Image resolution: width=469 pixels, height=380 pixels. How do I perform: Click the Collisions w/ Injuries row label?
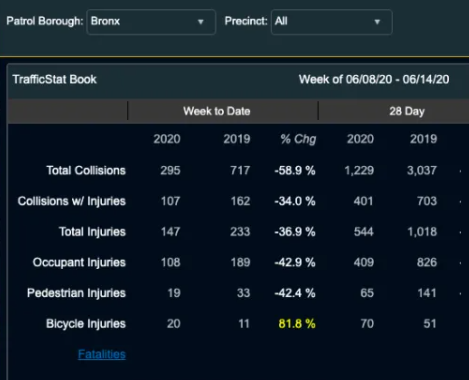pyautogui.click(x=72, y=201)
